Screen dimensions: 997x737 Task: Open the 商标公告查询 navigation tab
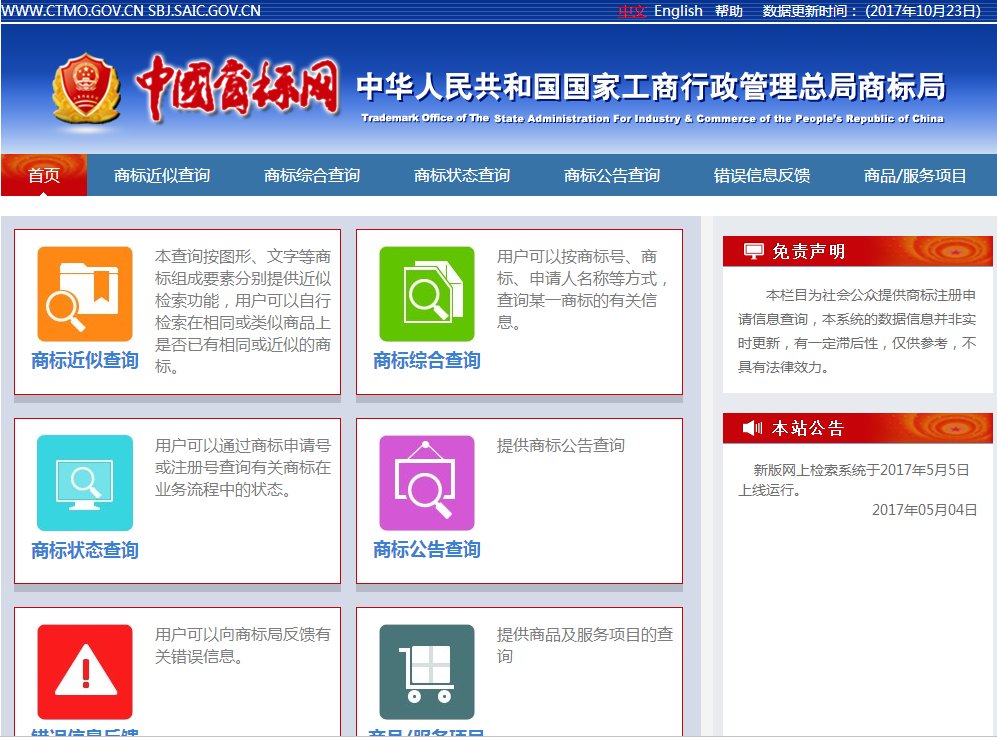[x=610, y=174]
